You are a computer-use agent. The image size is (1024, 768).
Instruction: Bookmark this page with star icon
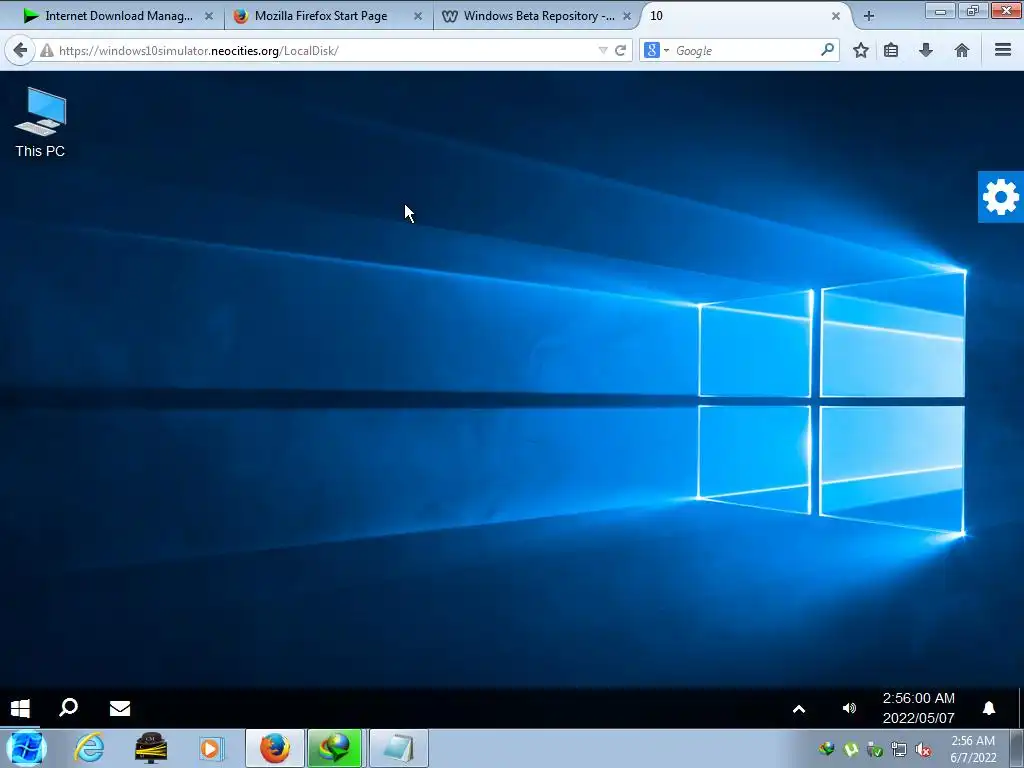[861, 50]
